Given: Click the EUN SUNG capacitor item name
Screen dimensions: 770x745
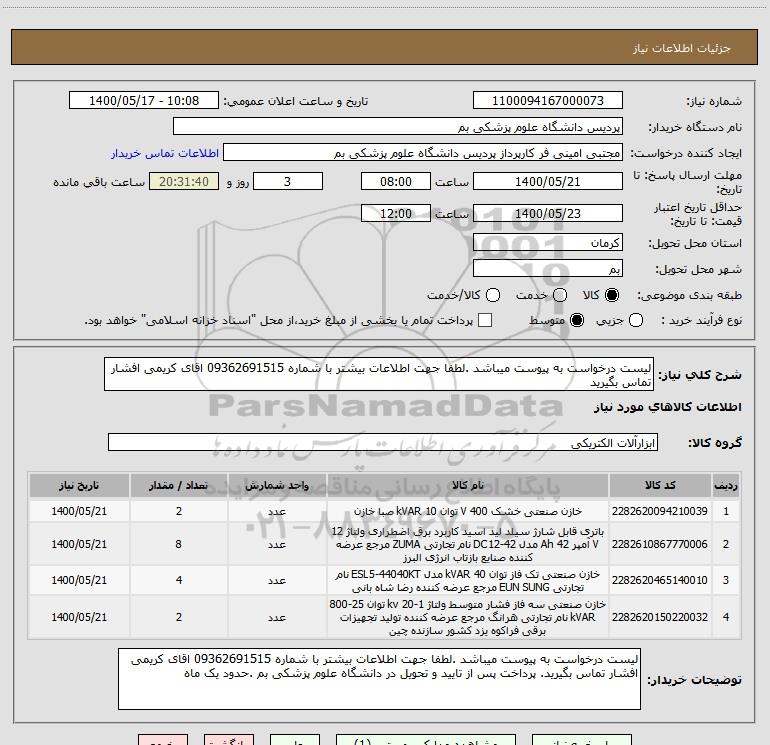Looking at the screenshot, I should coord(468,580).
